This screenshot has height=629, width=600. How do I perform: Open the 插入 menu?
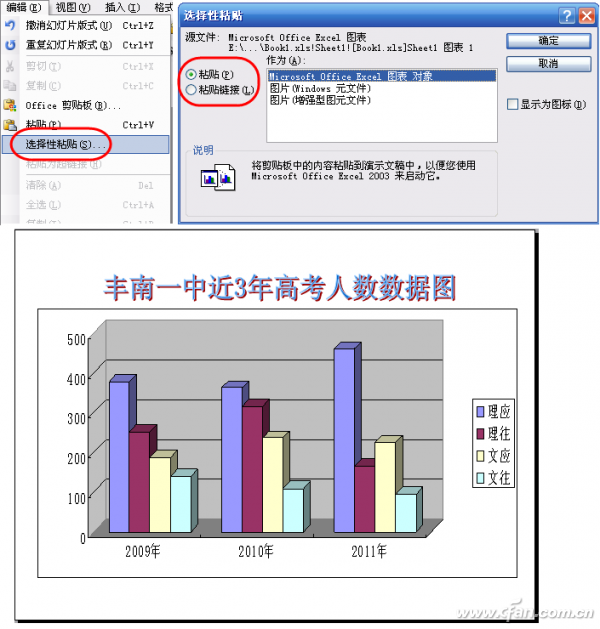[x=122, y=7]
